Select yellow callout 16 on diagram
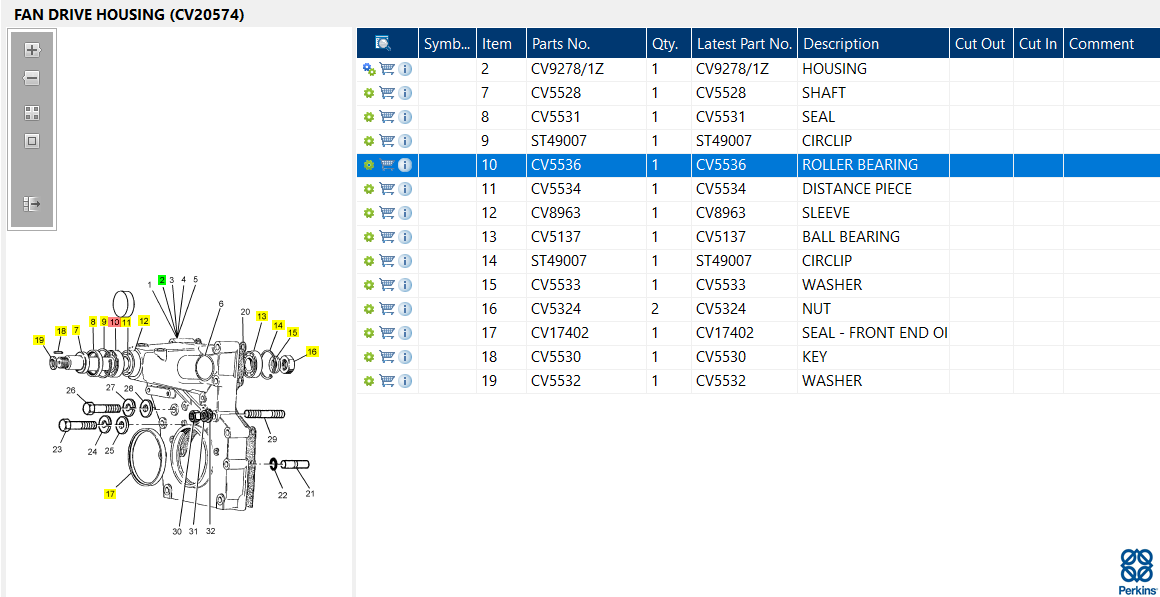The width and height of the screenshot is (1160, 597). click(x=312, y=351)
